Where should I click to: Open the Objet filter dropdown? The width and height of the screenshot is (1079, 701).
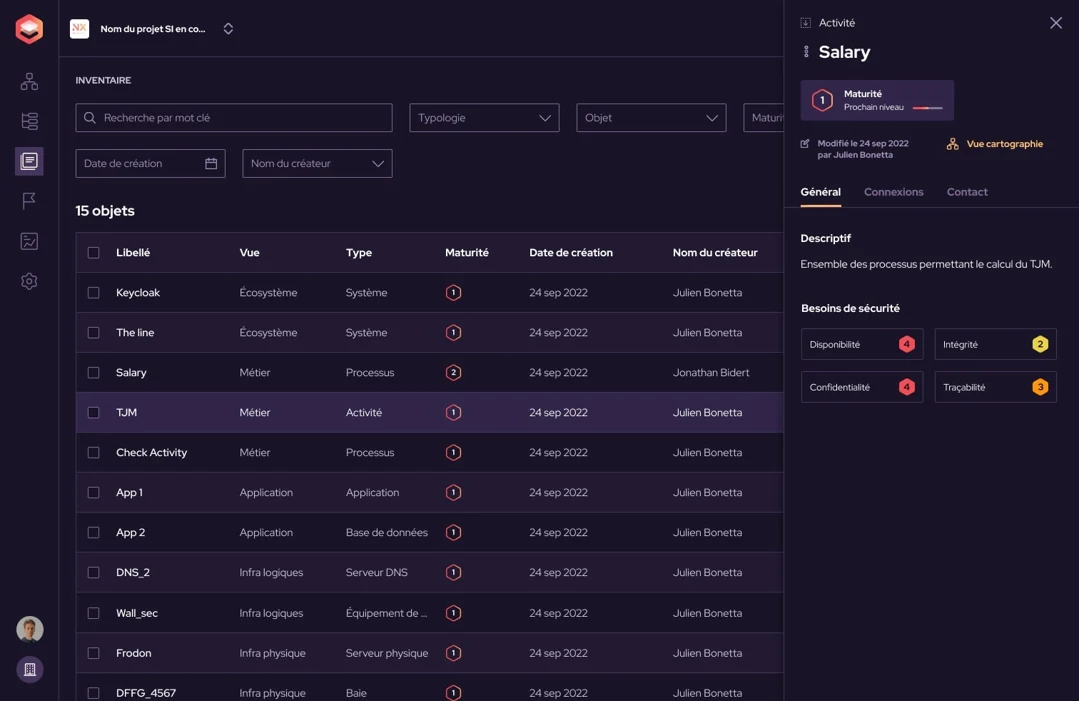click(651, 118)
